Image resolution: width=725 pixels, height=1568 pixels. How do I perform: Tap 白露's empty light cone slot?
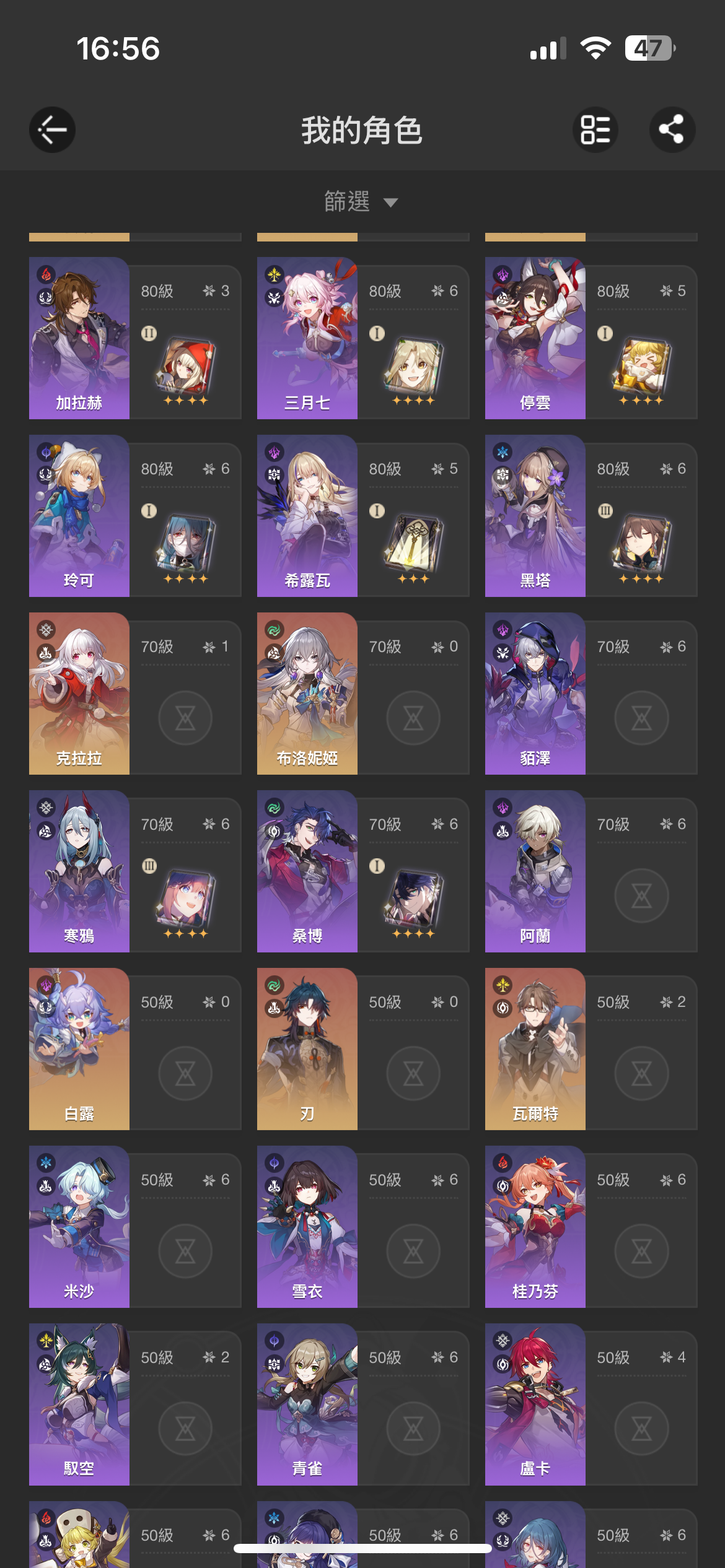[x=185, y=1073]
